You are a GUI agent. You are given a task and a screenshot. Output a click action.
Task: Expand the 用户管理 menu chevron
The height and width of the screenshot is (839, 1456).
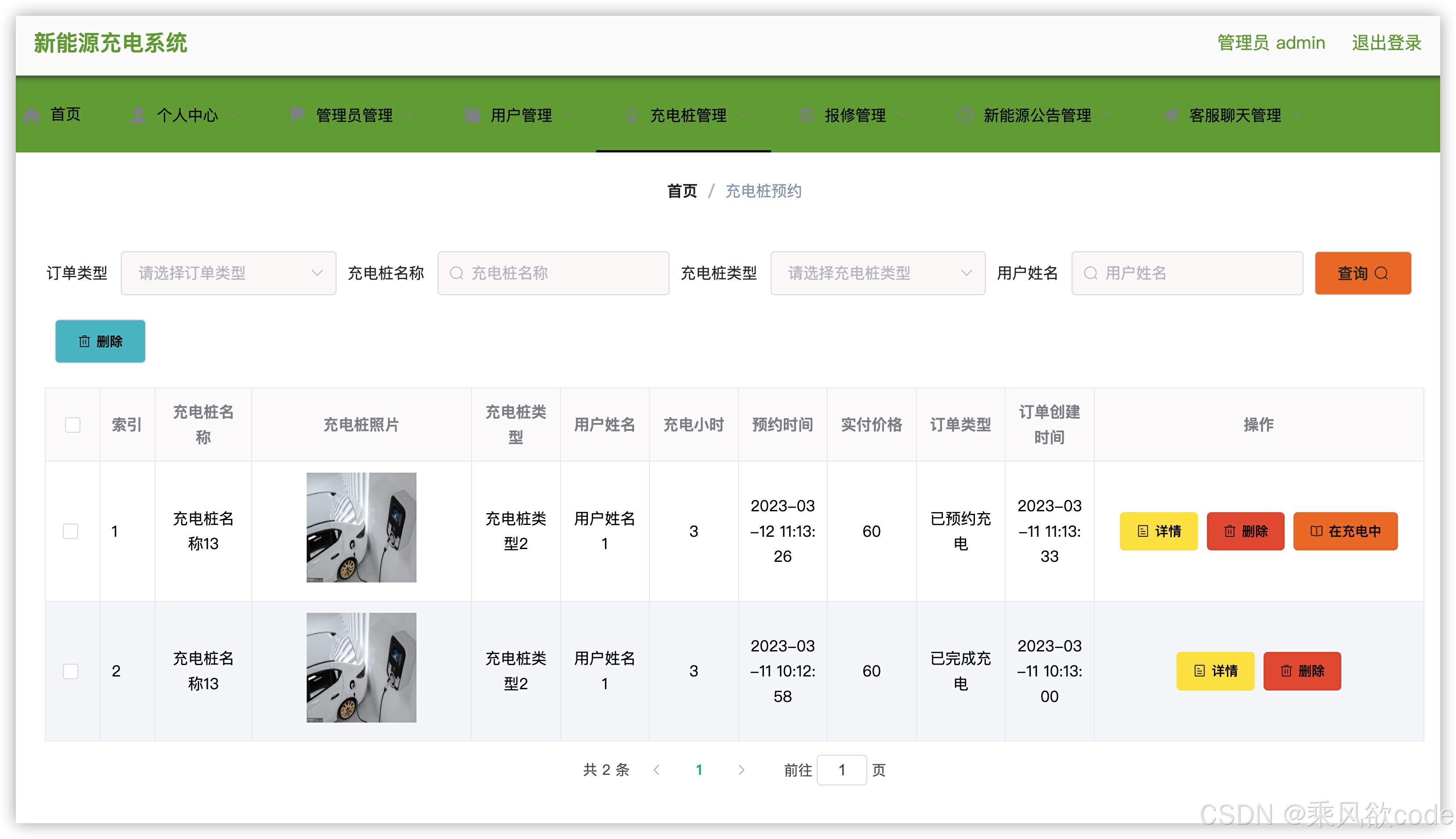568,115
